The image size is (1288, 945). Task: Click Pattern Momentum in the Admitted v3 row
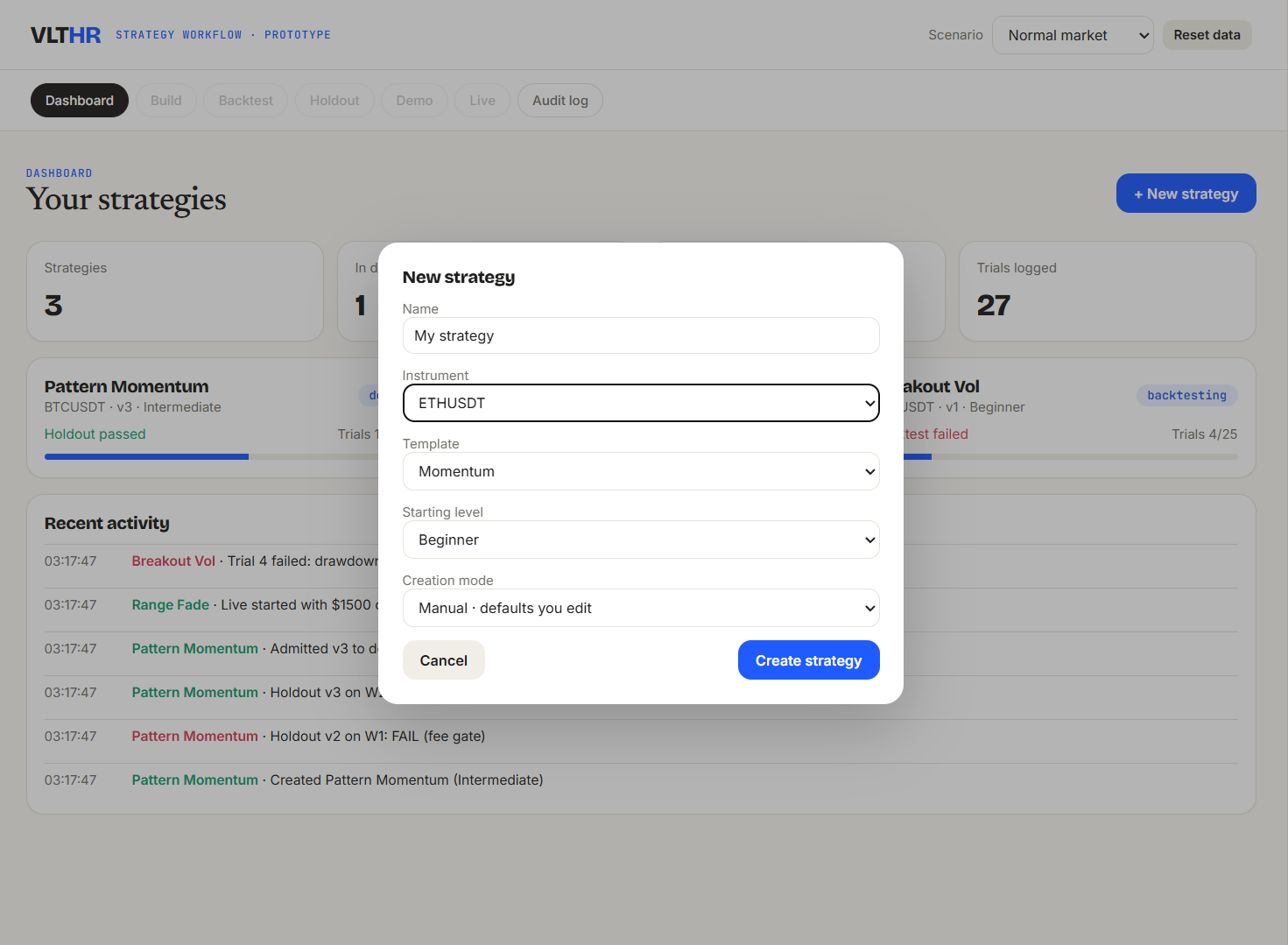tap(195, 649)
